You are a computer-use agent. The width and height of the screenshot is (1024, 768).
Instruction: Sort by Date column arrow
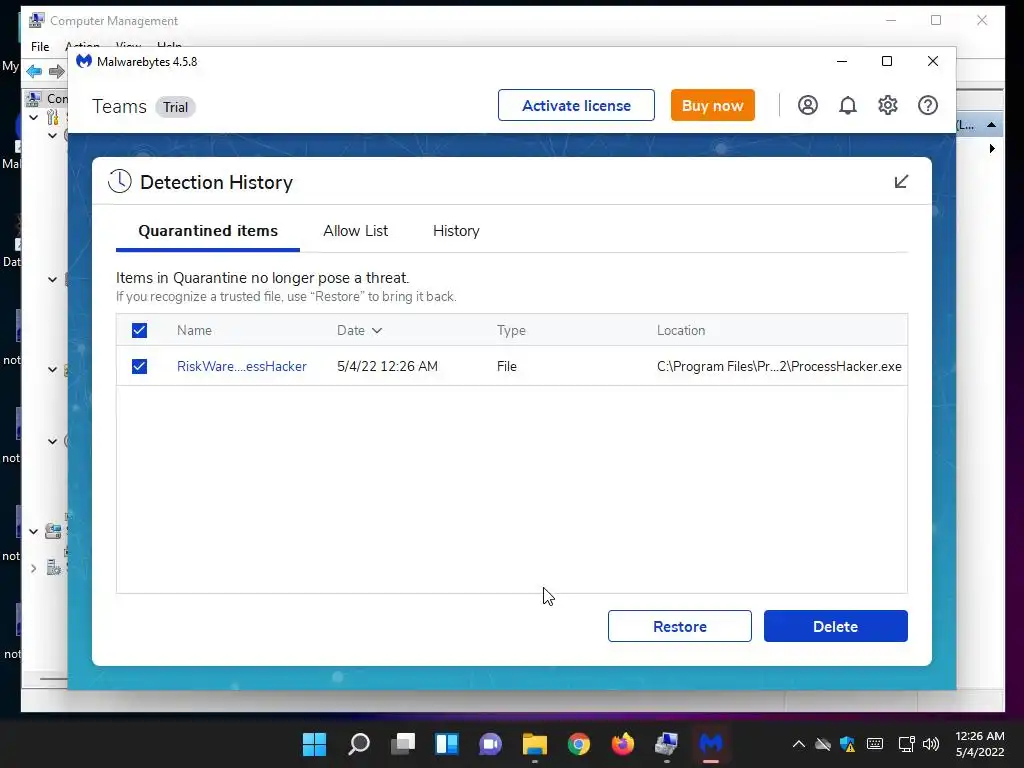(x=377, y=330)
